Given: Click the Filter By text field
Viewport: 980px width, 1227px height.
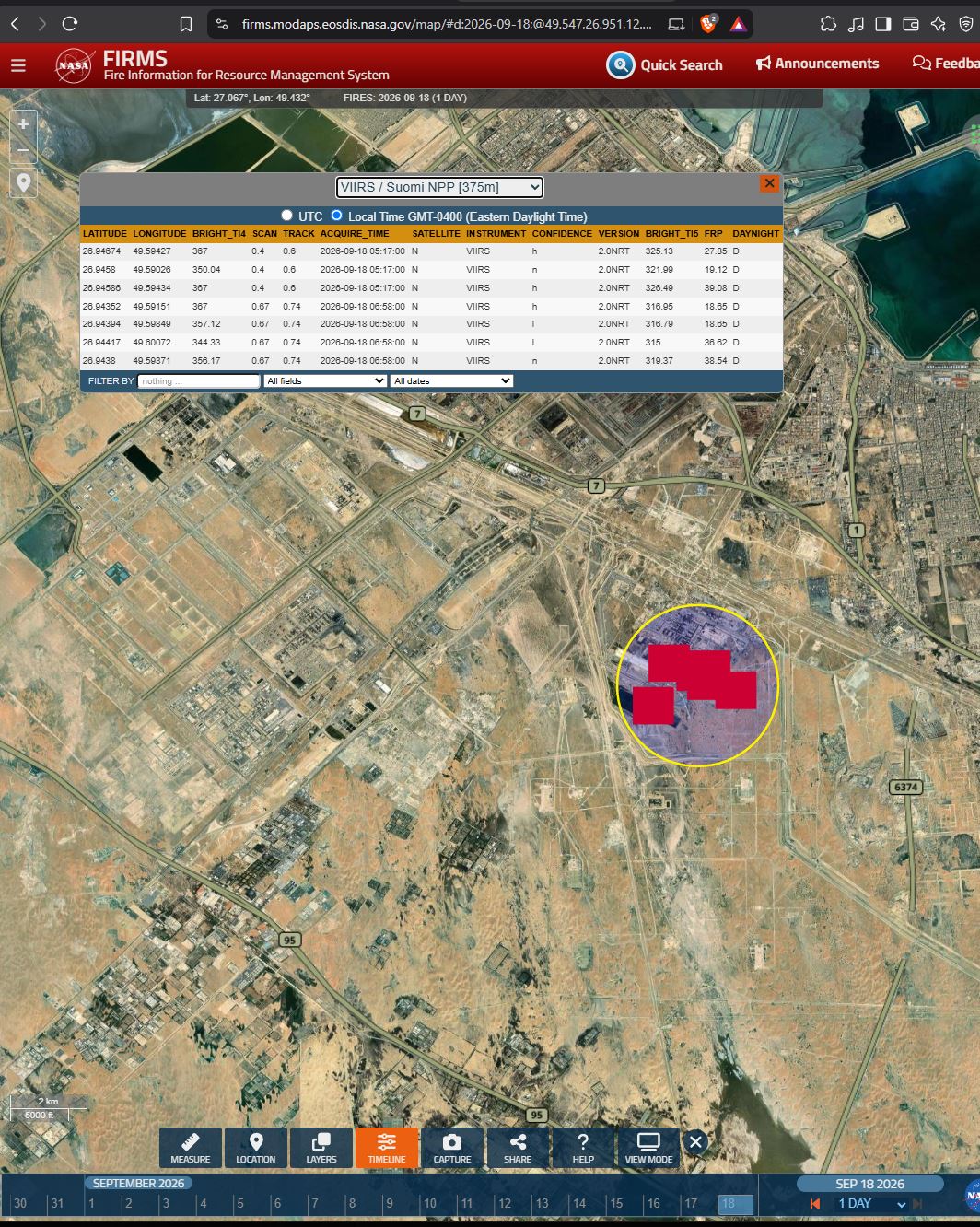Looking at the screenshot, I should [199, 380].
